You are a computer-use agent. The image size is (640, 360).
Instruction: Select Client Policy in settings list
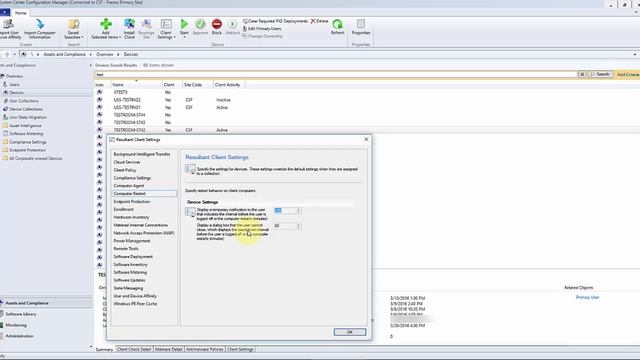(x=125, y=170)
